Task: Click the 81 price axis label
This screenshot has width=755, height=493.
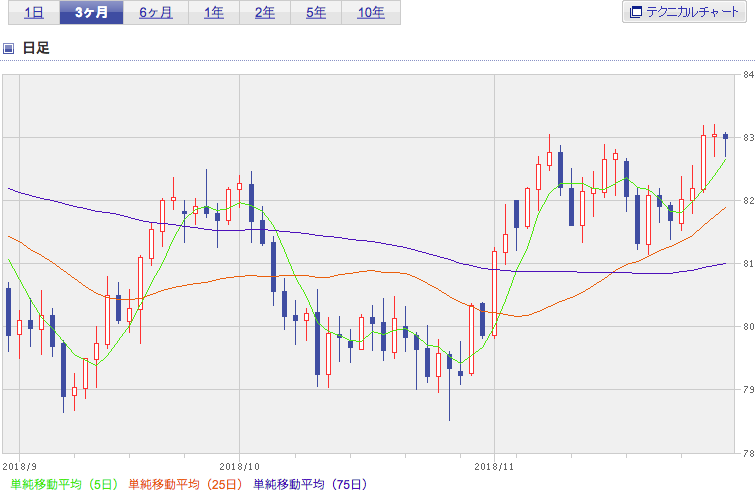Action: [748, 264]
